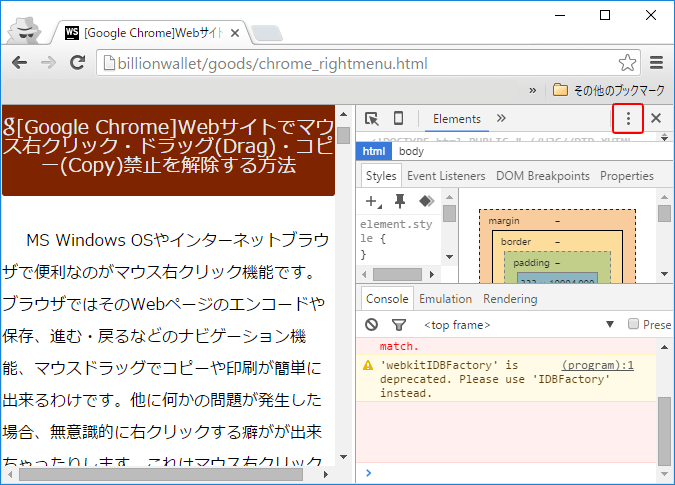Click the console scrollbar down arrow
The image size is (675, 485).
(x=664, y=474)
